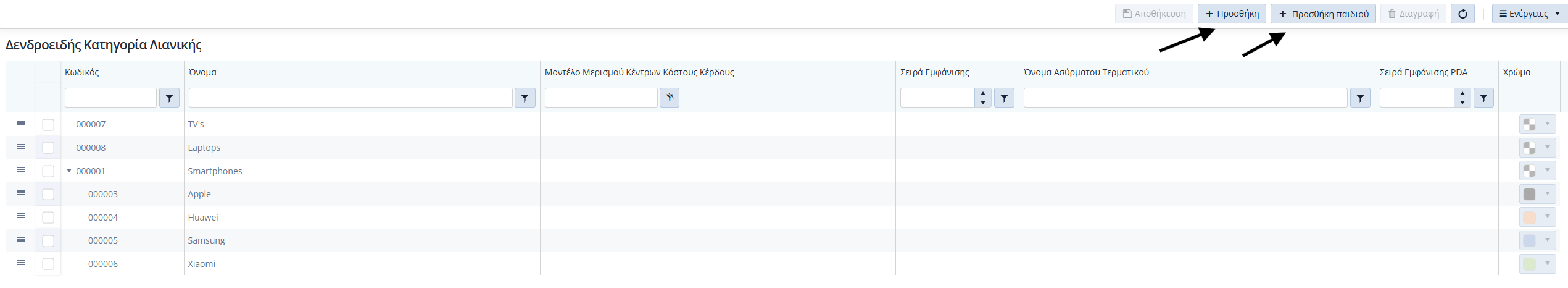Collapse the 000001 Smartphones tree node
The height and width of the screenshot is (288, 1568).
69,171
